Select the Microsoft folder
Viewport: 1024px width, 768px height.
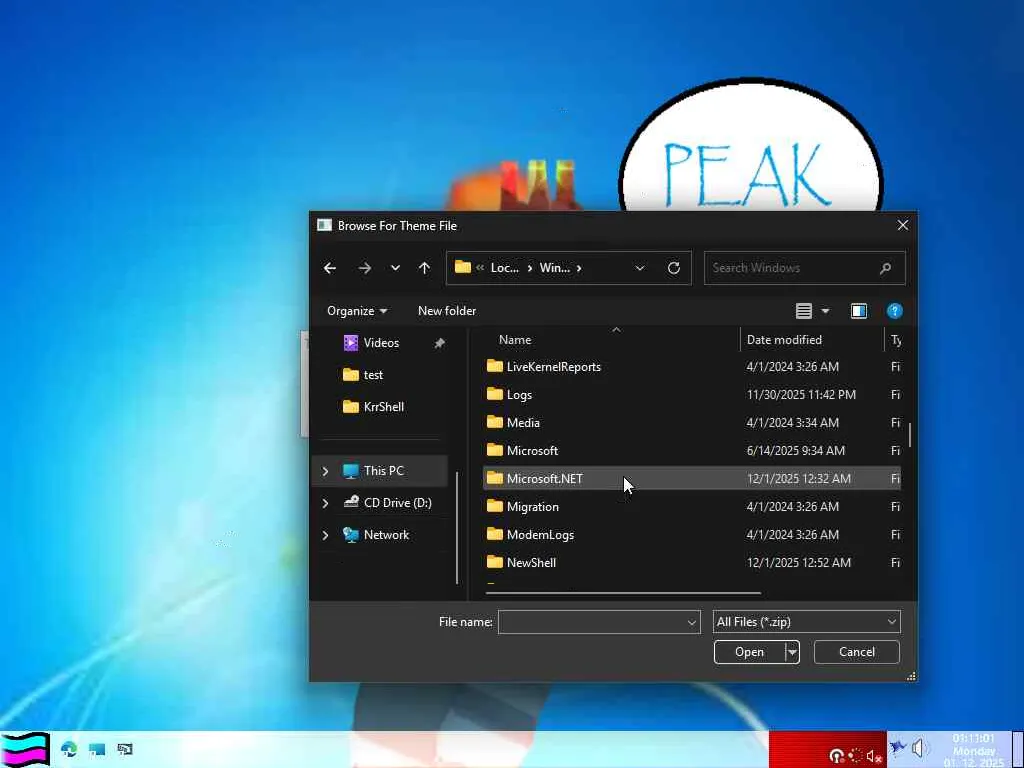pyautogui.click(x=532, y=451)
